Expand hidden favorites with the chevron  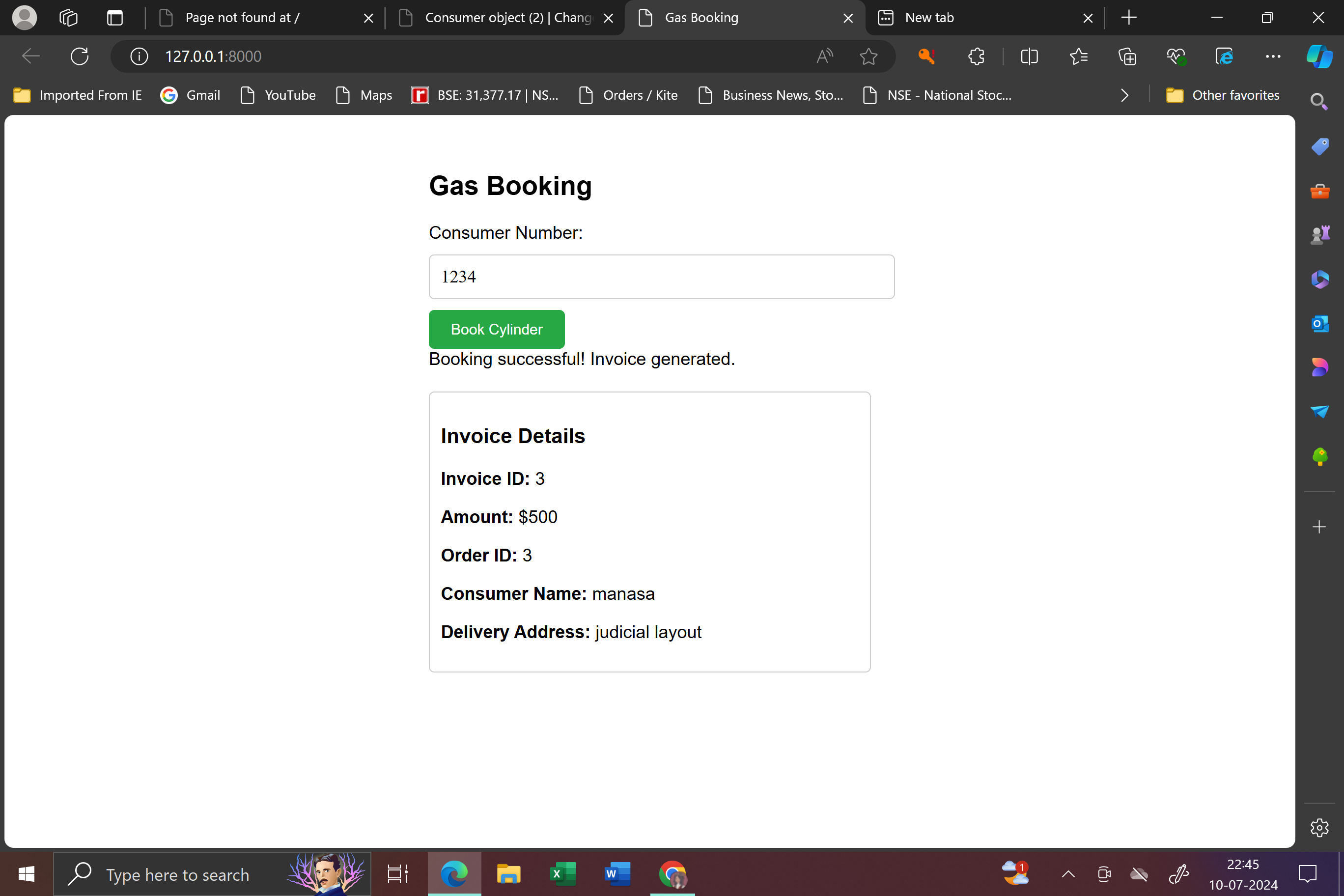click(x=1124, y=95)
